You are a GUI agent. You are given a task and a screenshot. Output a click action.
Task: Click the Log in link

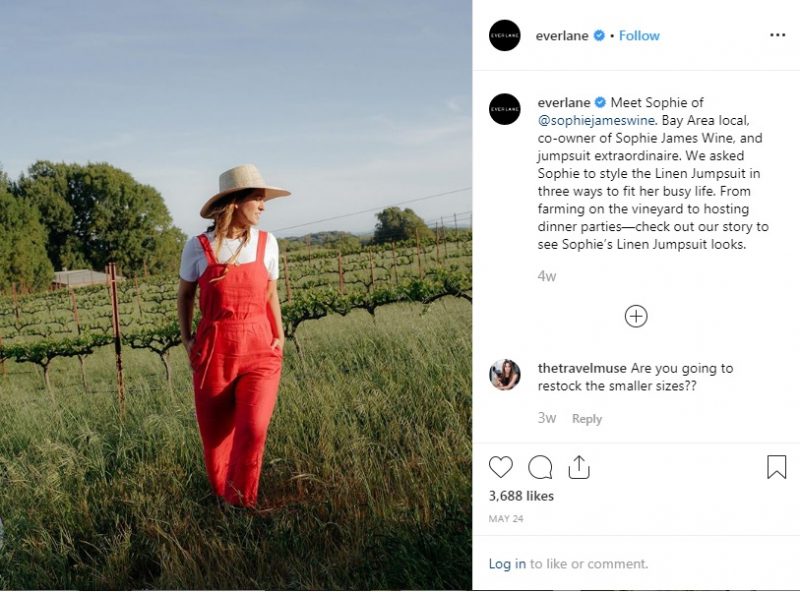[507, 563]
